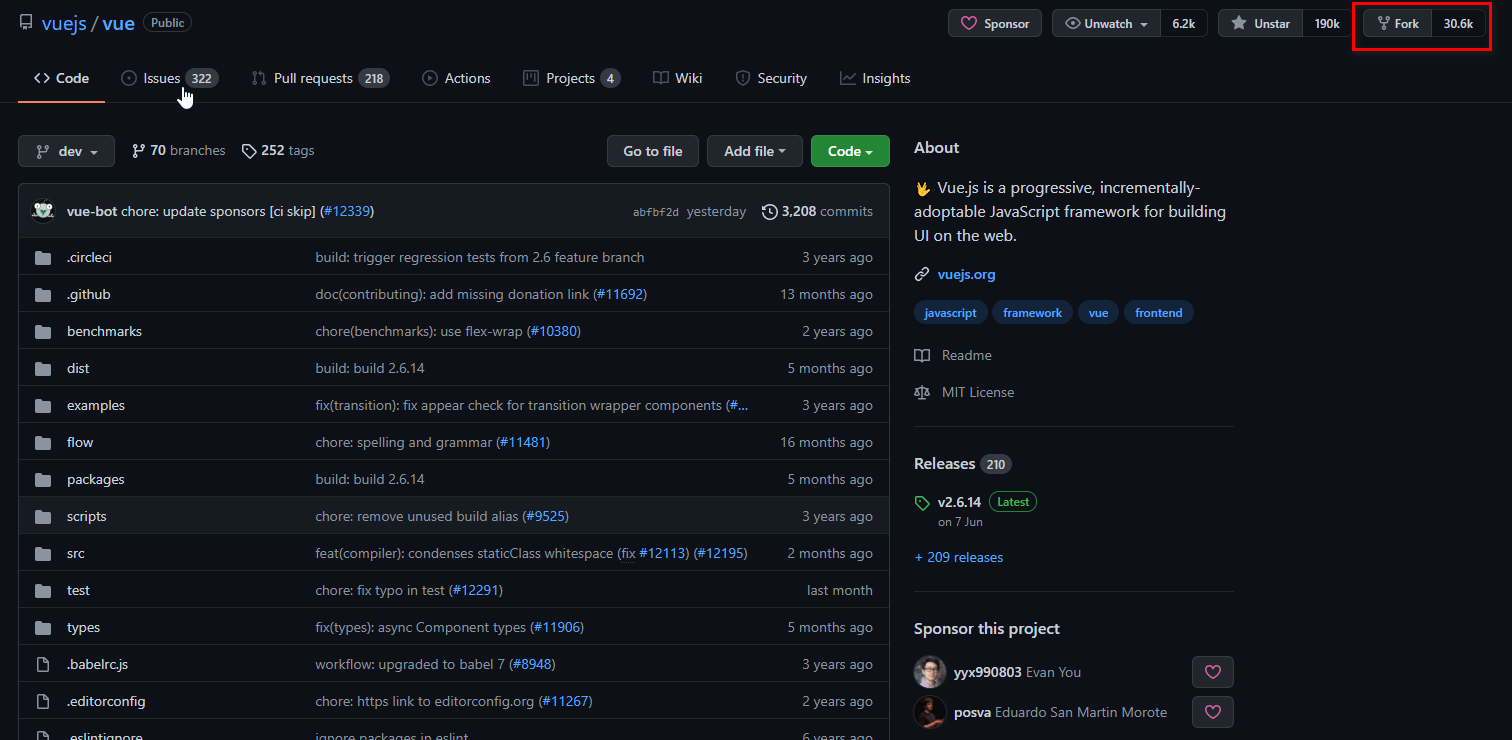Click the framework topic tag

tap(1032, 313)
